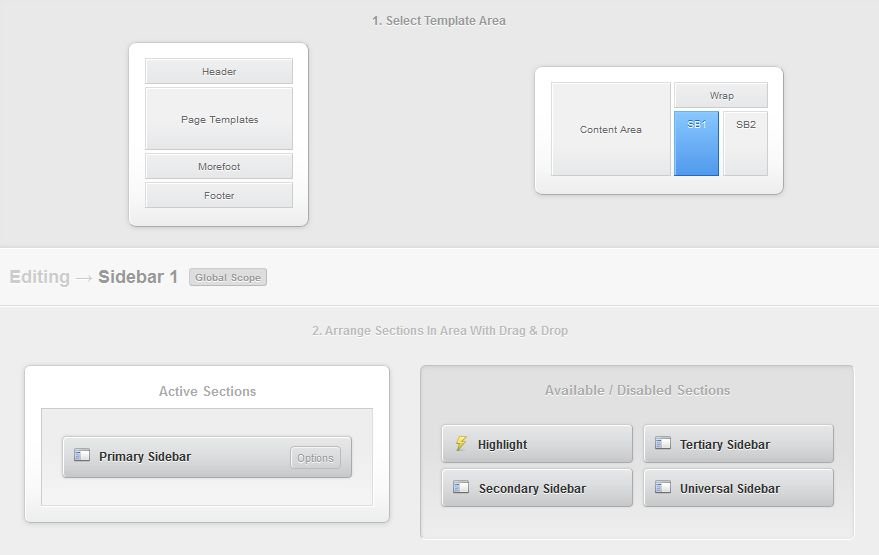Screen dimensions: 879x555
Task: Click the lightning bolt icon on Highlight
Action: click(x=461, y=444)
